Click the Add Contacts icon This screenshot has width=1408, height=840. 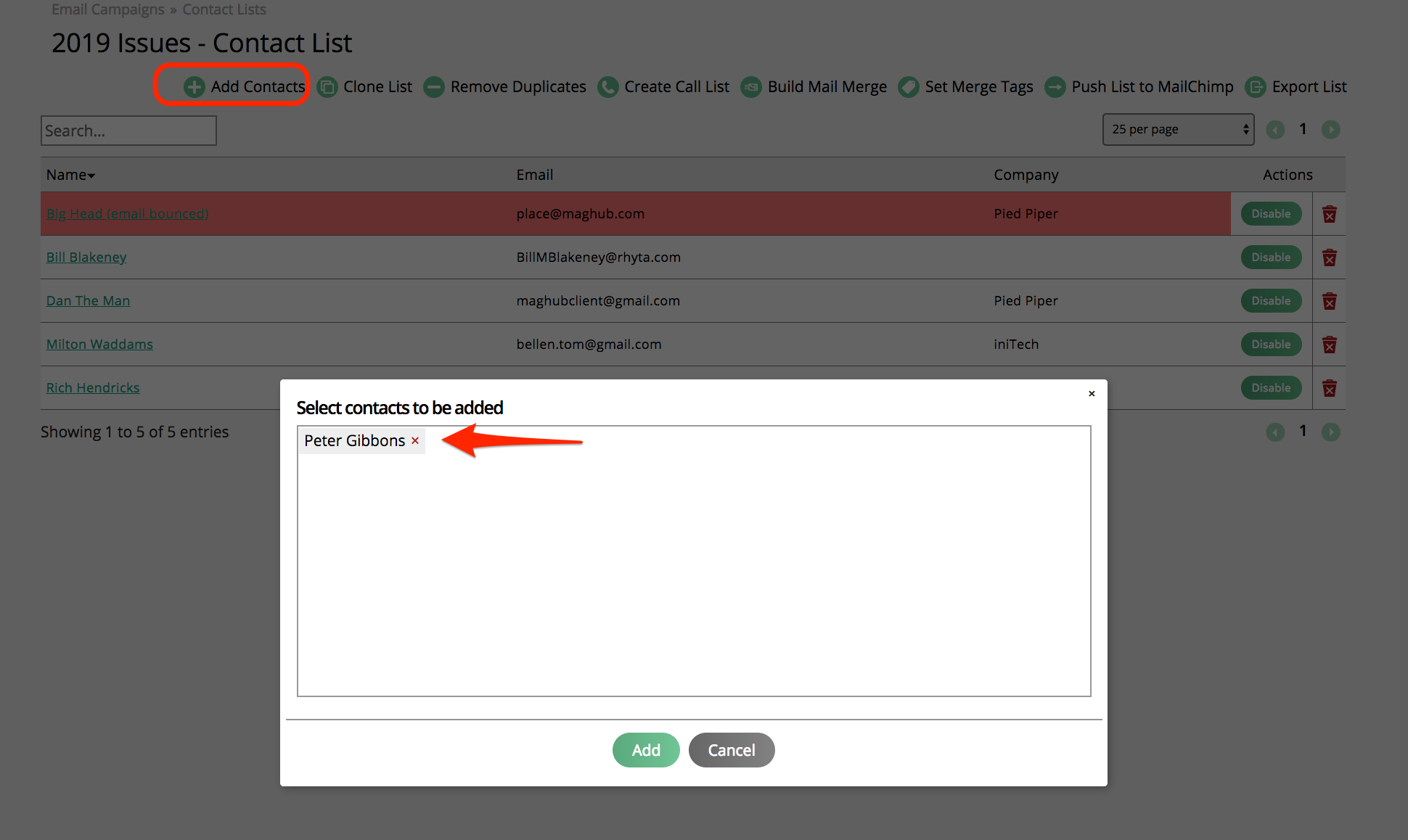click(x=195, y=86)
